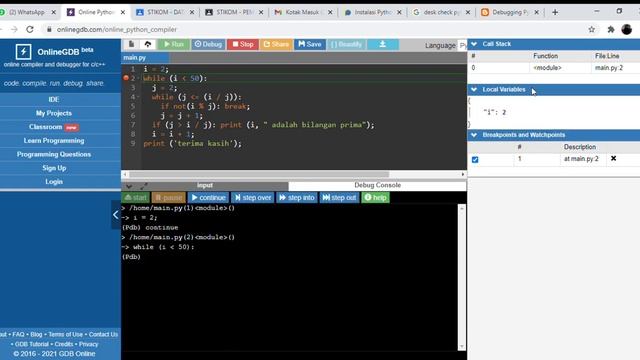Select the <module> call stack entry

coord(547,68)
